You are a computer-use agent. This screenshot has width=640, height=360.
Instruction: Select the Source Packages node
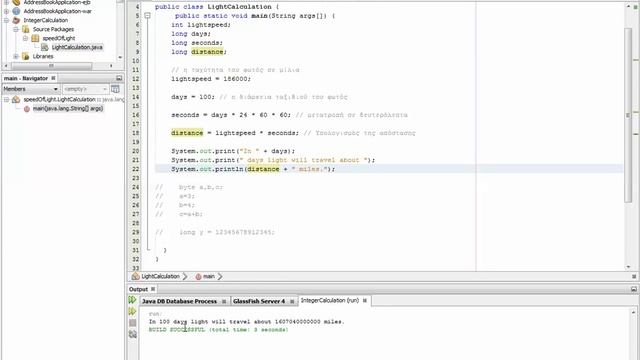tap(53, 29)
